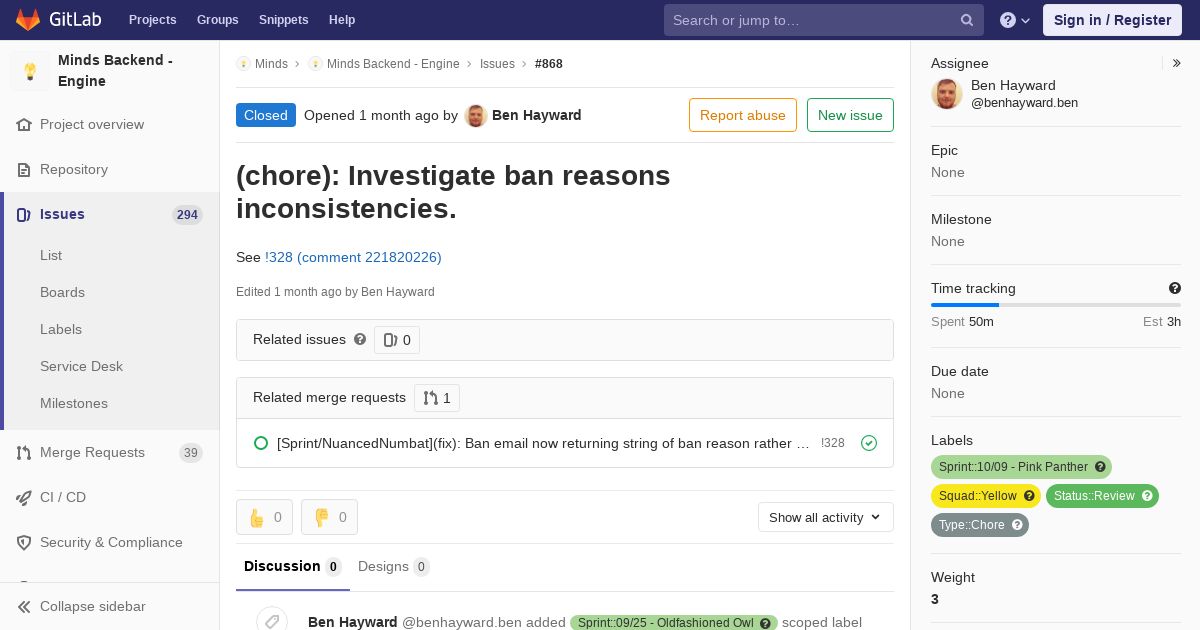Click the Repository file icon

[24, 170]
